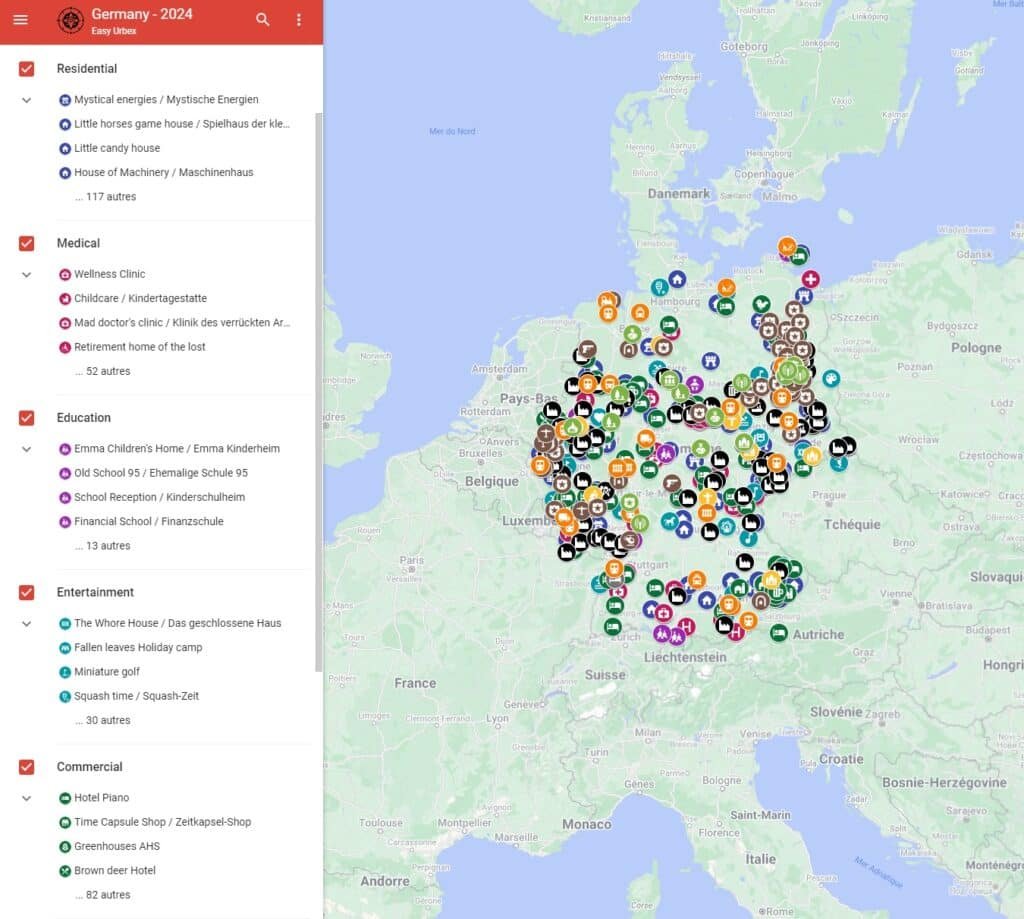Click the Mystical energies place icon
1024x919 pixels.
(x=65, y=99)
